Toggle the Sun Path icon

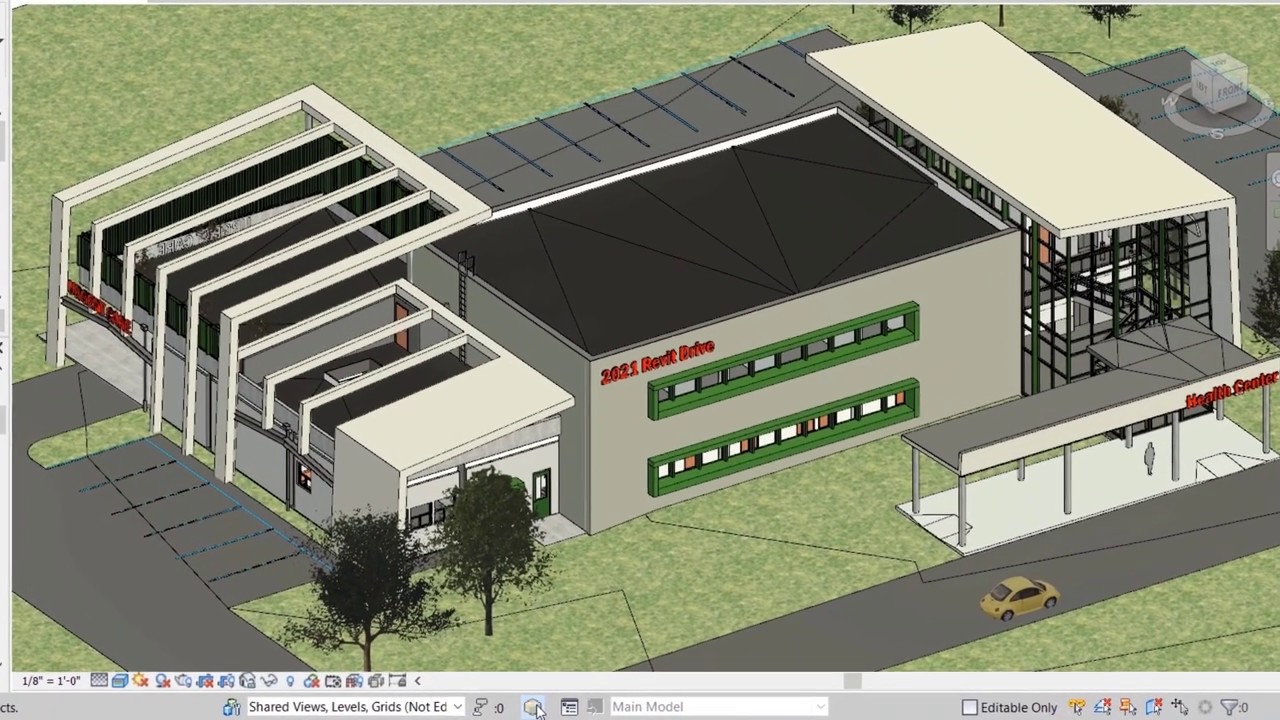[x=140, y=681]
